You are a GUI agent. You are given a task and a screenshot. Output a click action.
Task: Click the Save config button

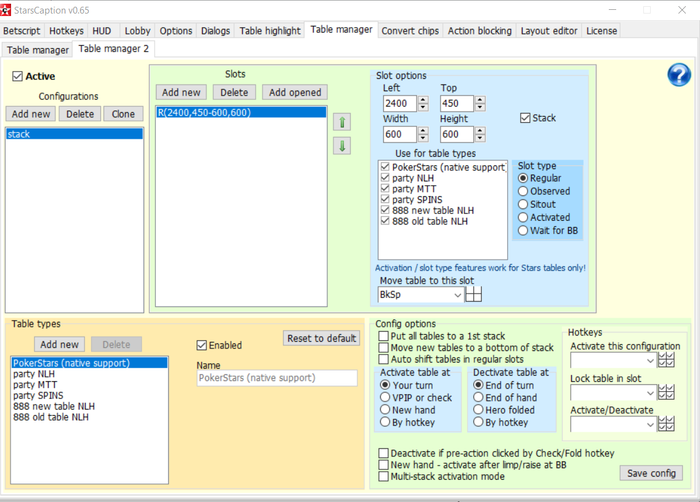[x=650, y=473]
